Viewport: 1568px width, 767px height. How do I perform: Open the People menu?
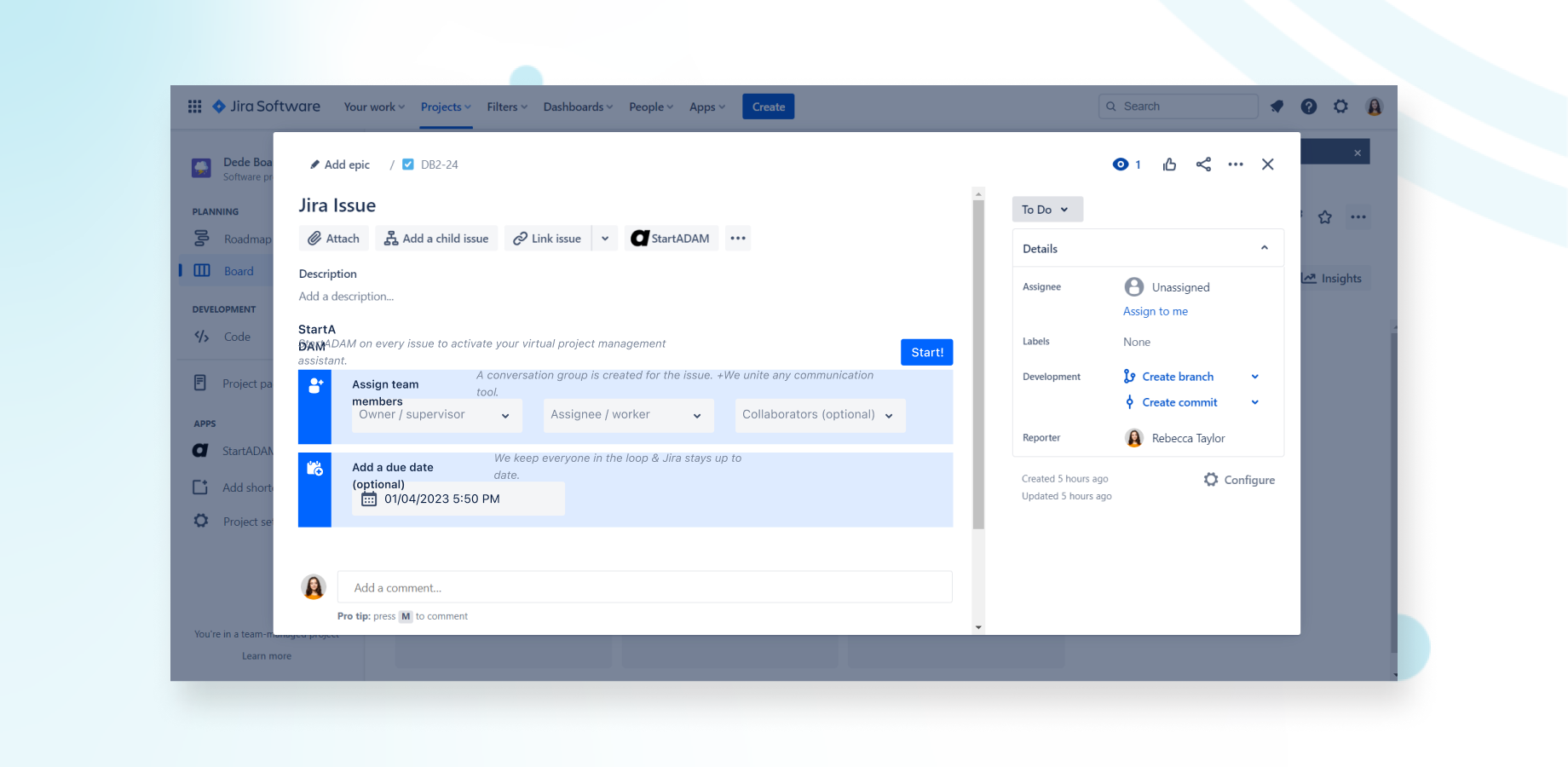click(651, 107)
